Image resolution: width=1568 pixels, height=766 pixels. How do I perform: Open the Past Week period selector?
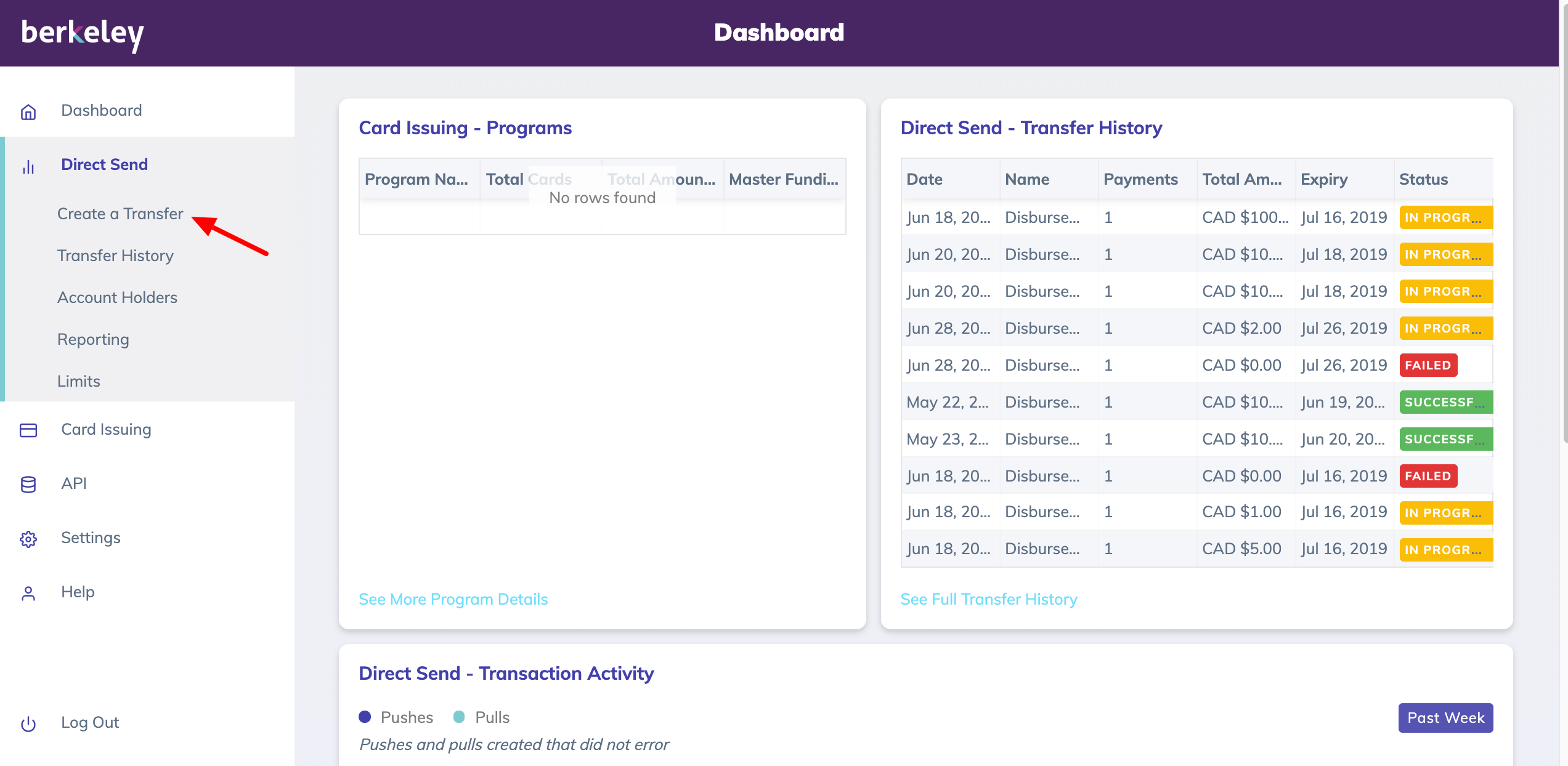pyautogui.click(x=1445, y=718)
